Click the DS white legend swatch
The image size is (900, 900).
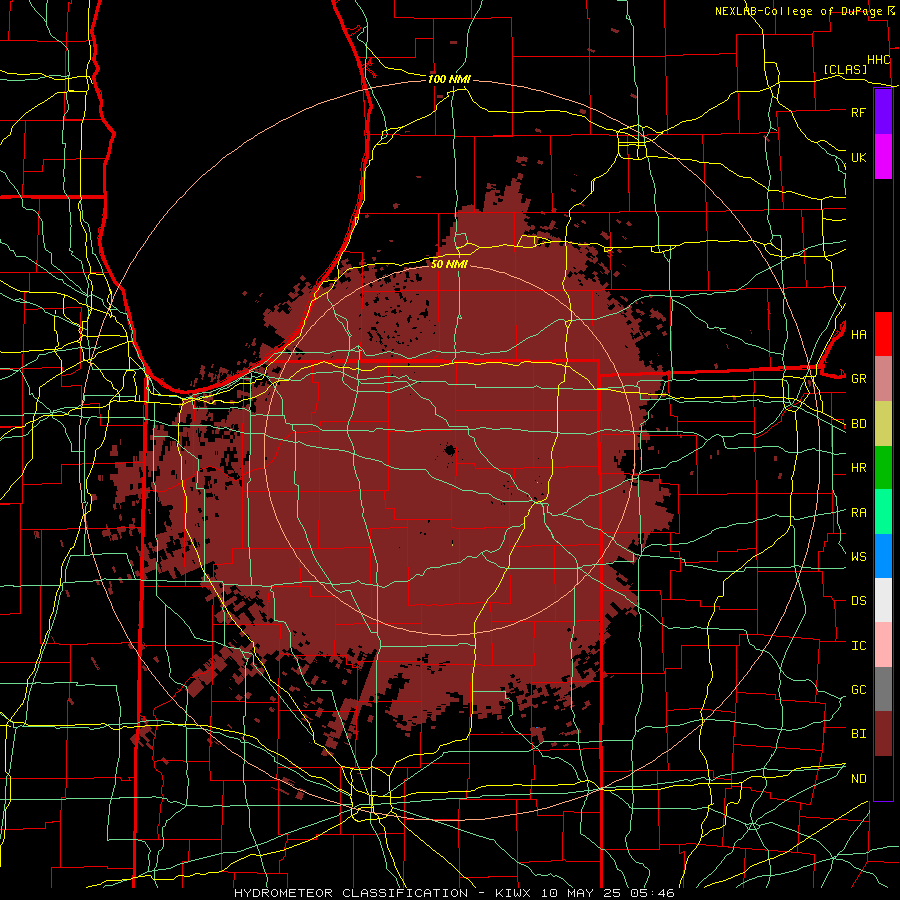click(x=883, y=600)
